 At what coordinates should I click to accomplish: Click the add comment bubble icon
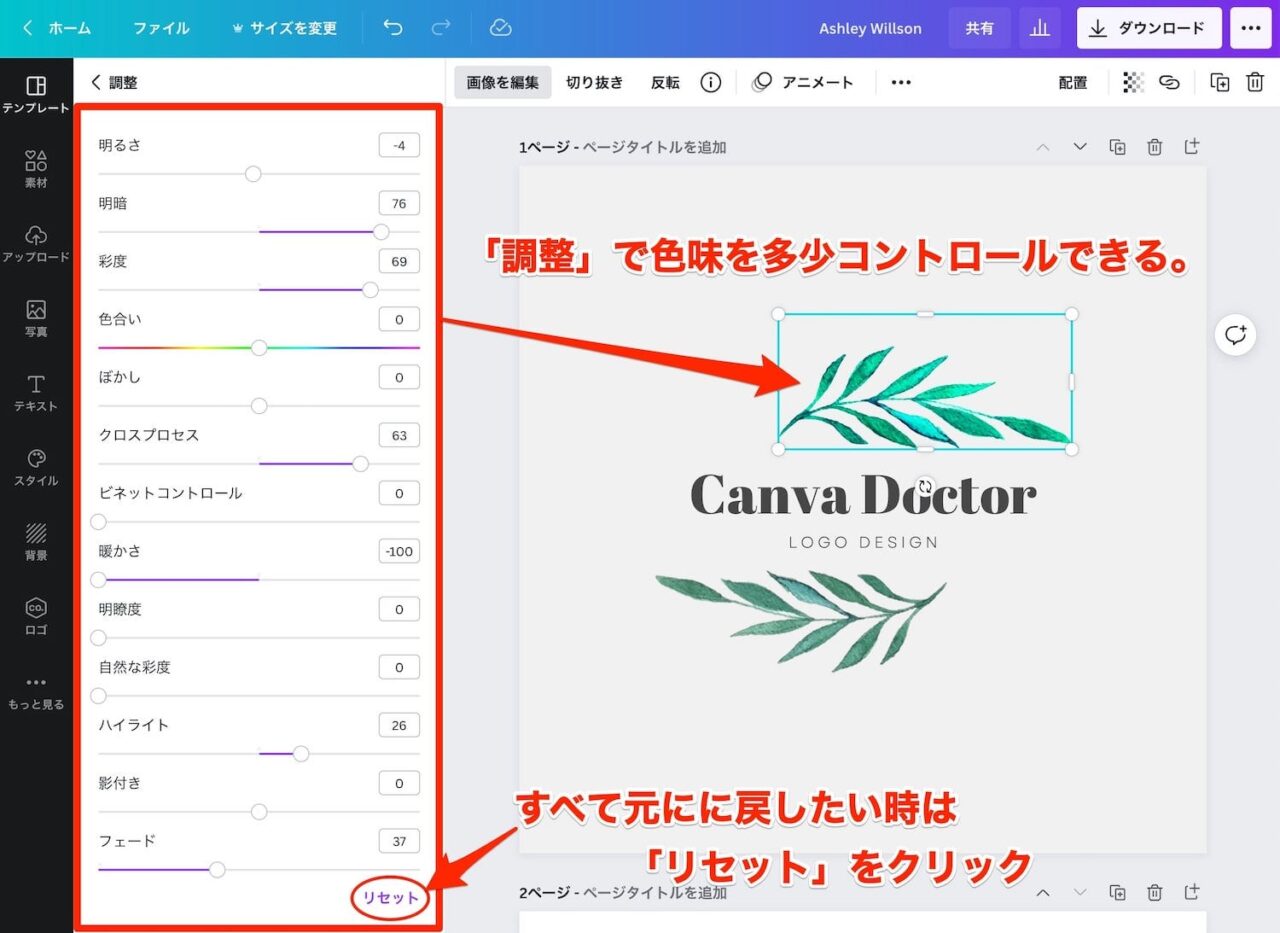pyautogui.click(x=1236, y=334)
